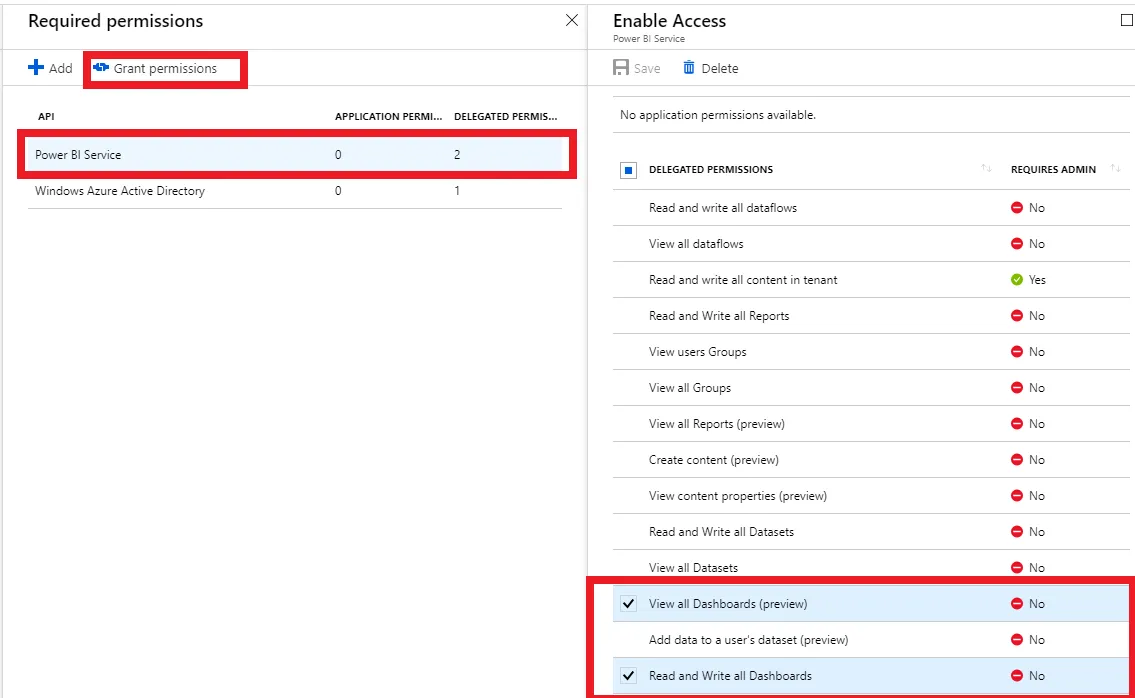This screenshot has height=698, width=1135.
Task: Click the green Yes admin status icon
Action: 1017,280
